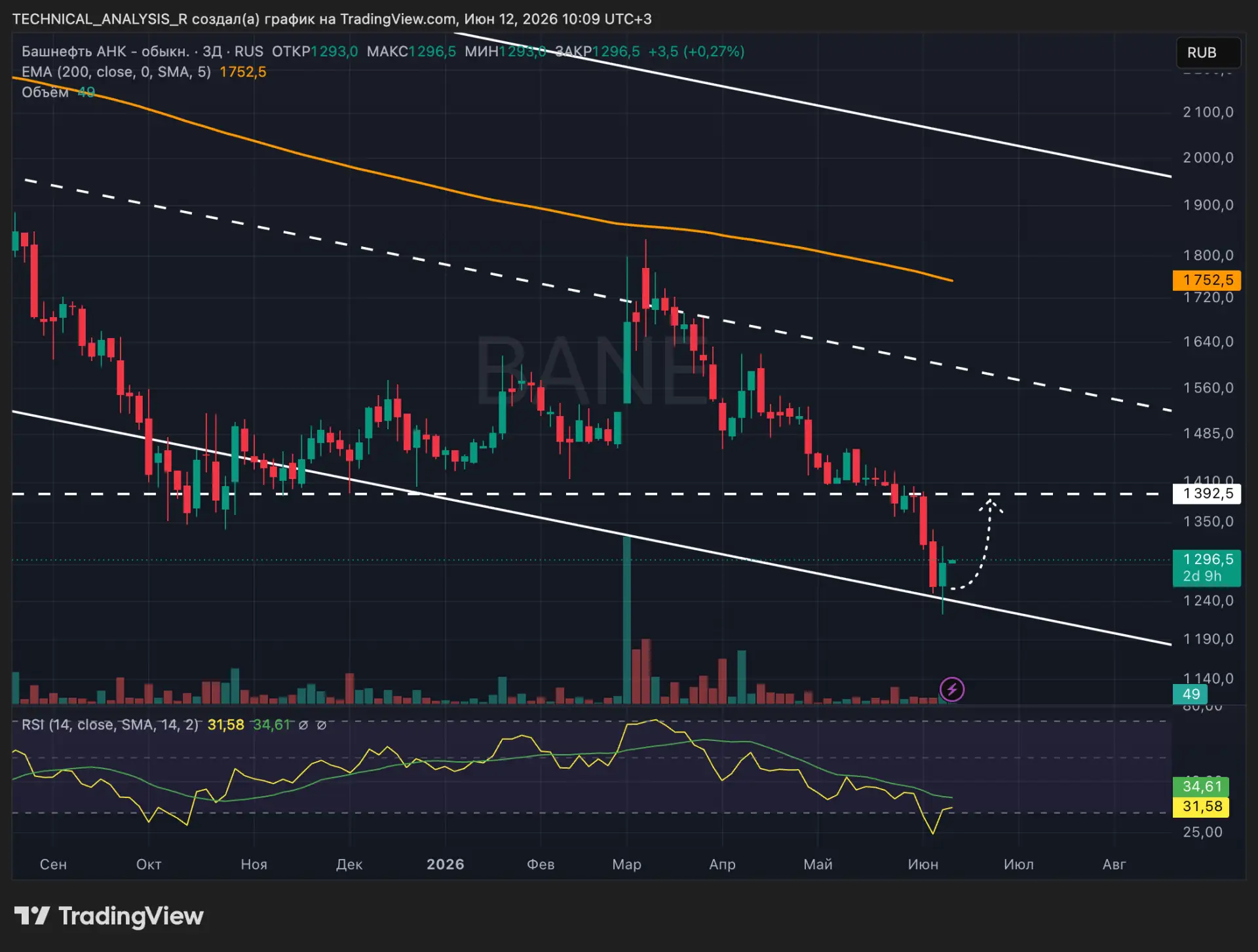
Task: Click the purple lightning bolt icon
Action: 951,689
